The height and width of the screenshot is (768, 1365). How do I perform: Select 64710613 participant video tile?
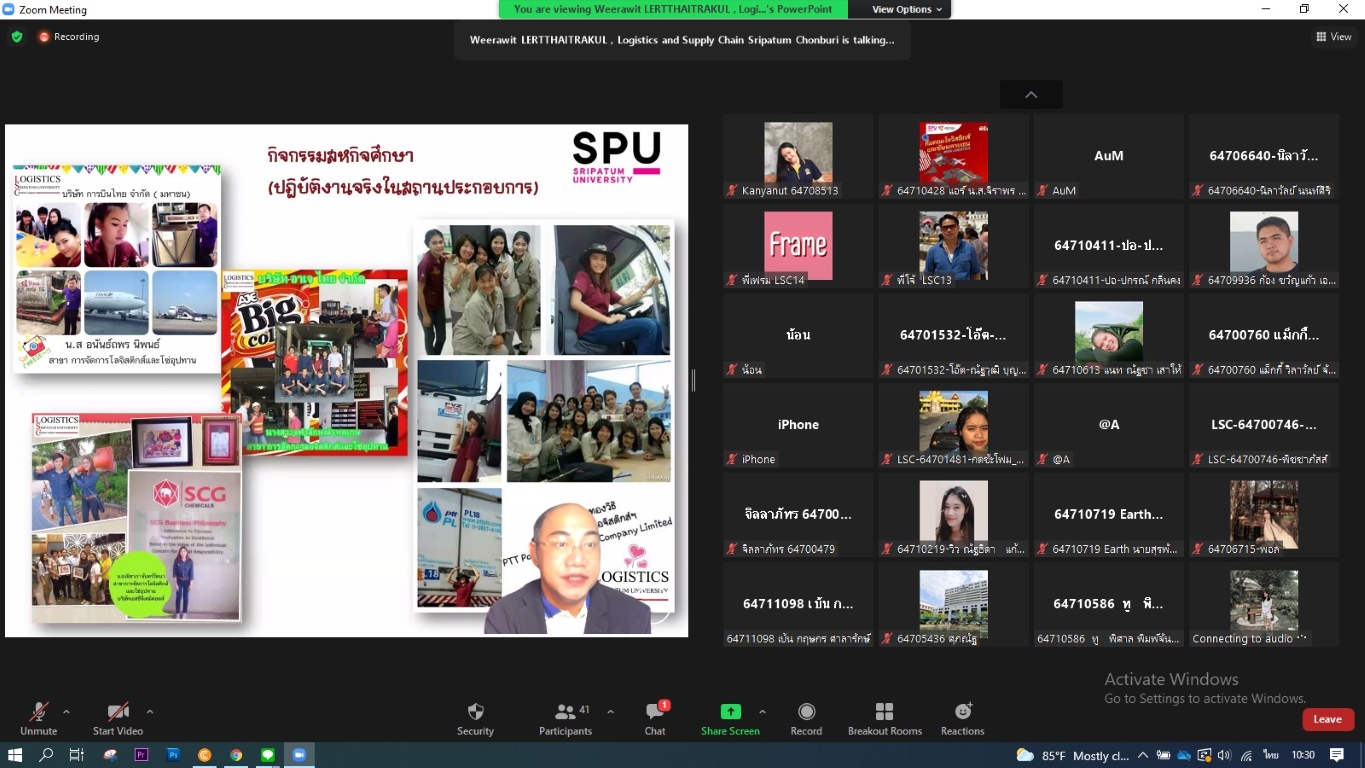tap(1108, 335)
